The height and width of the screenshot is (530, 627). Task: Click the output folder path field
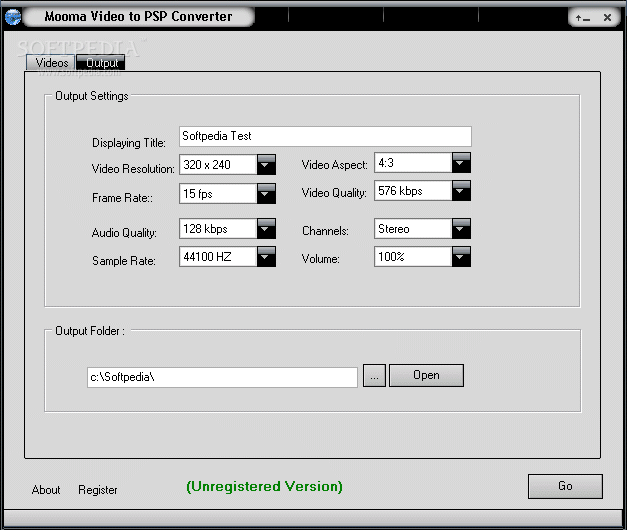pos(222,377)
